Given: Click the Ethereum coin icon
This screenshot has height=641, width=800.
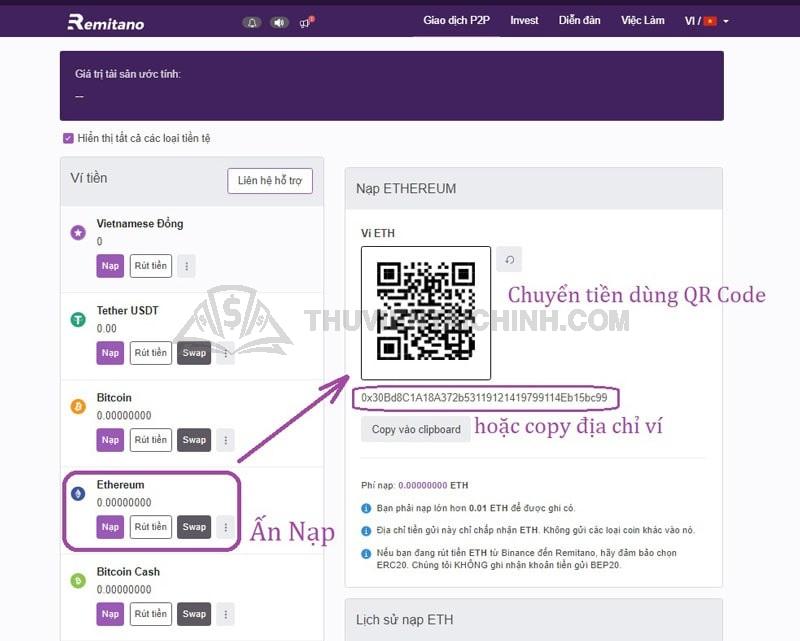Looking at the screenshot, I should (78, 494).
